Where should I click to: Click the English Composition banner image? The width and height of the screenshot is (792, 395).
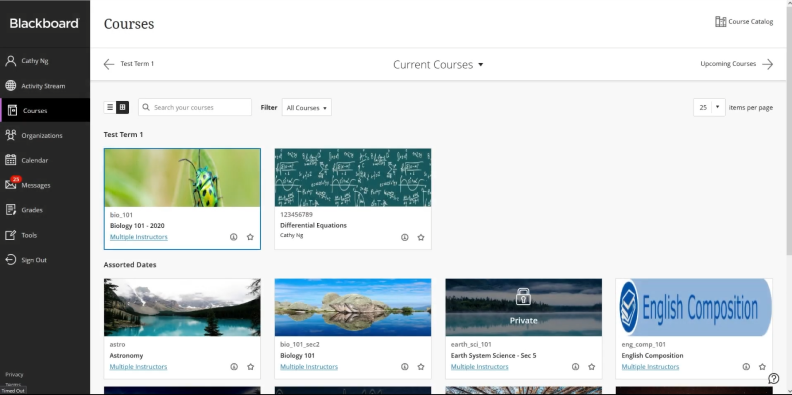(694, 307)
